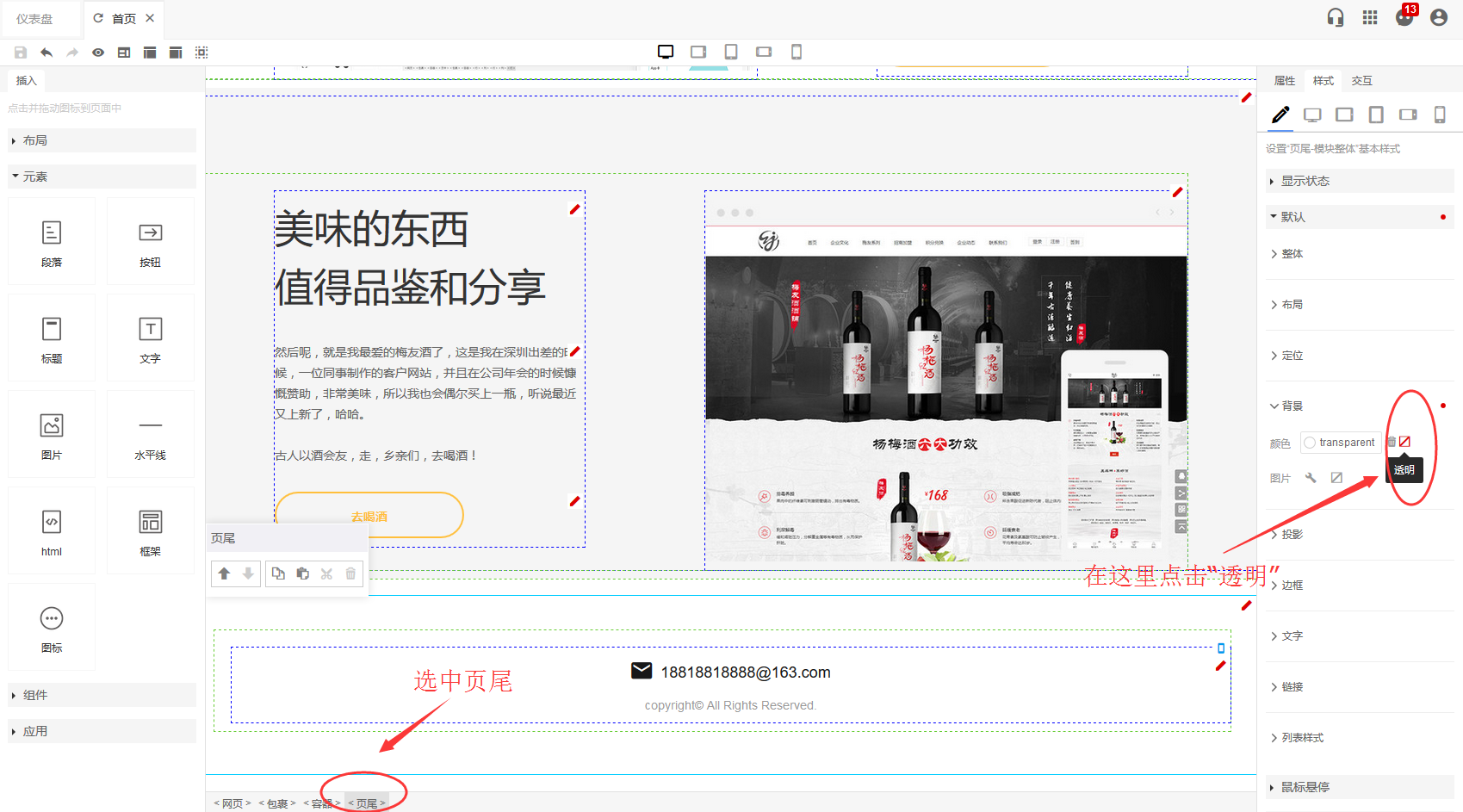Switch canvas to desktop view in top center

[666, 52]
